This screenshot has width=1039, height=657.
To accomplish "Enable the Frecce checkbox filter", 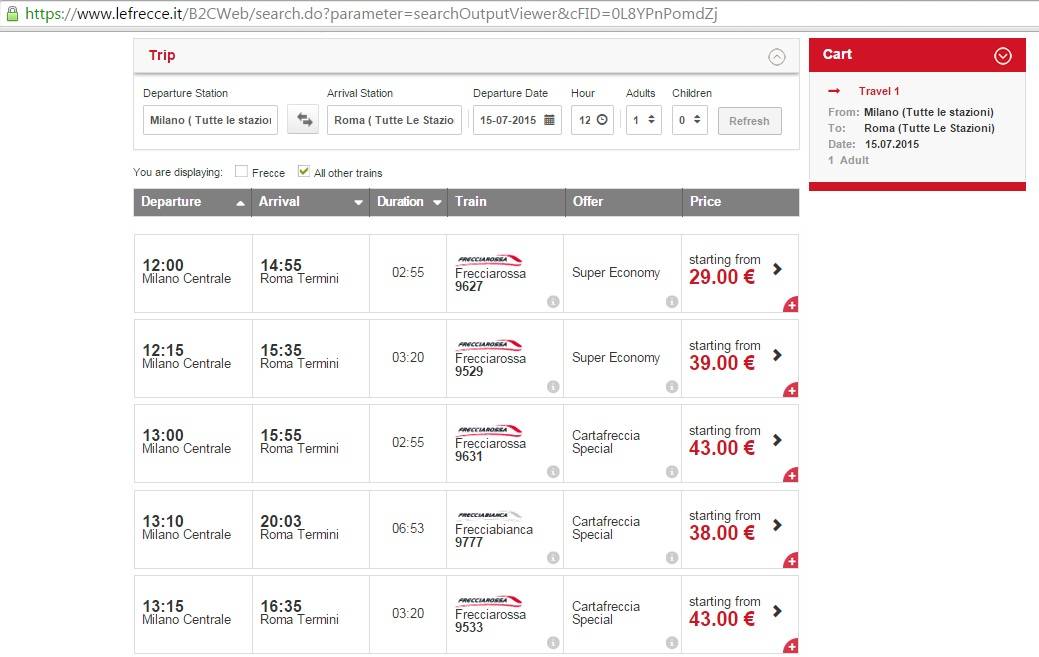I will [x=241, y=172].
